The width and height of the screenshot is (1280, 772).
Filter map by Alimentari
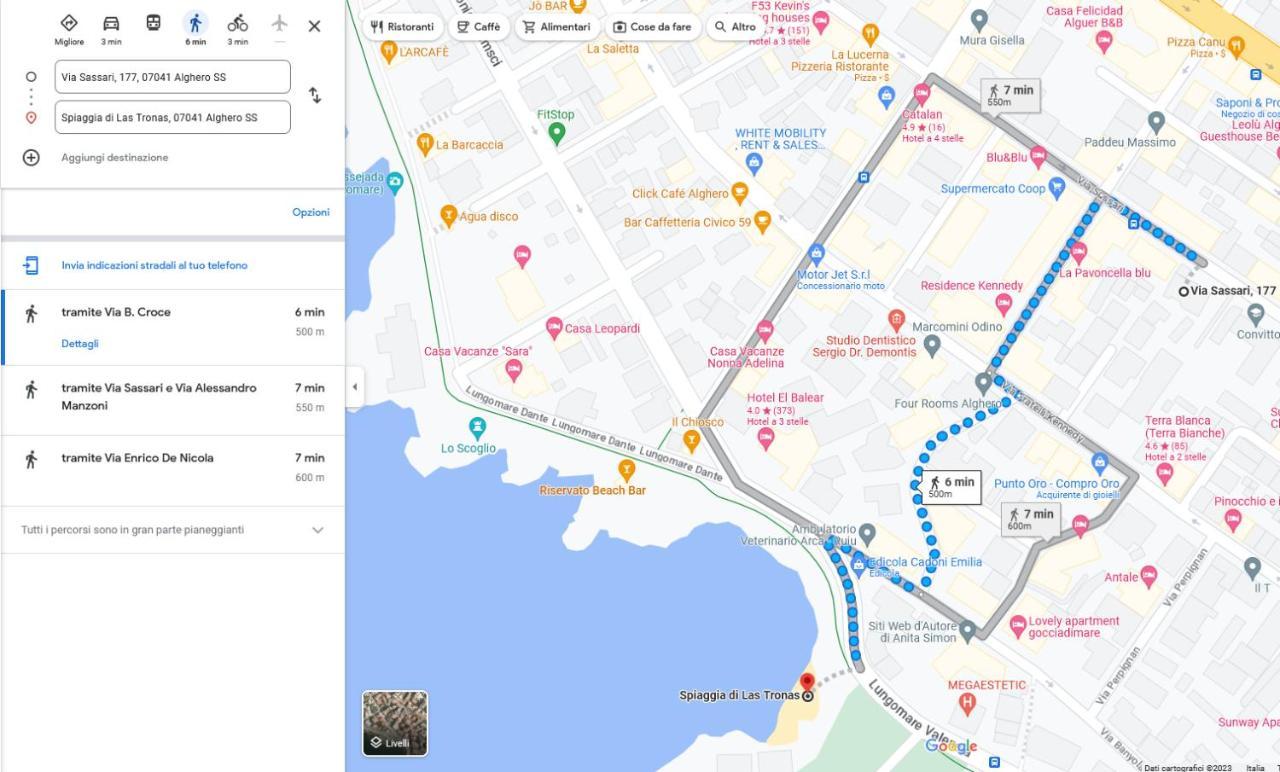coord(556,27)
